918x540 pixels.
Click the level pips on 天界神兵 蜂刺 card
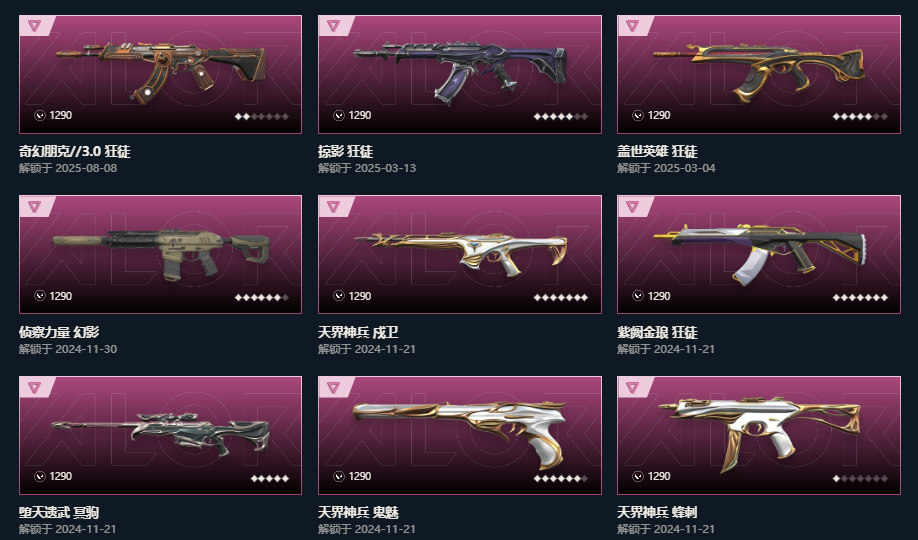click(x=860, y=479)
